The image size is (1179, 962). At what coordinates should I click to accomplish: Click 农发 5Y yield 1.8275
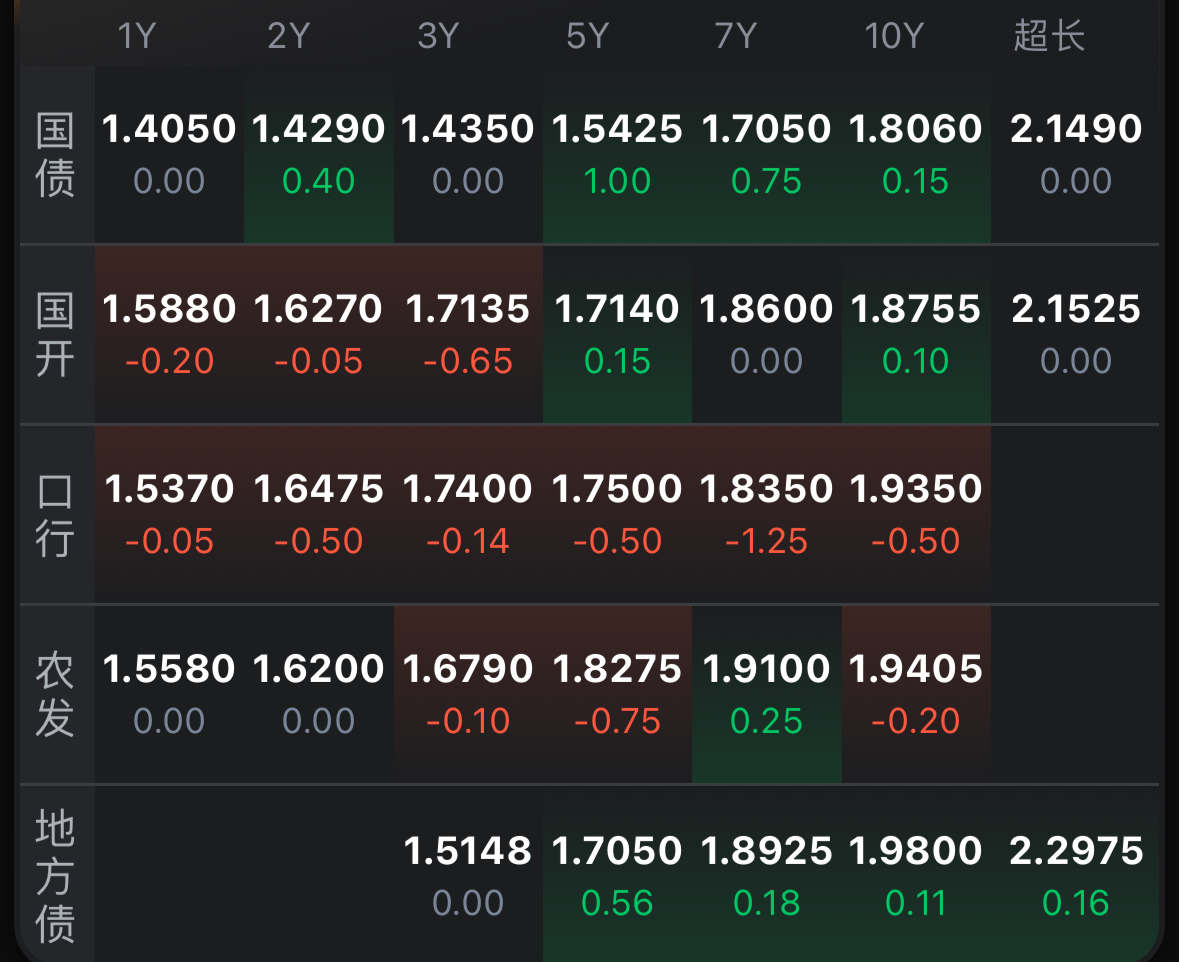pos(617,669)
